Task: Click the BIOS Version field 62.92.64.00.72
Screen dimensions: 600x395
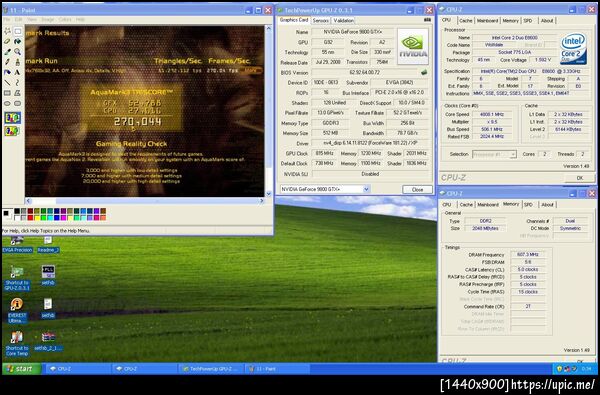Action: (x=365, y=72)
